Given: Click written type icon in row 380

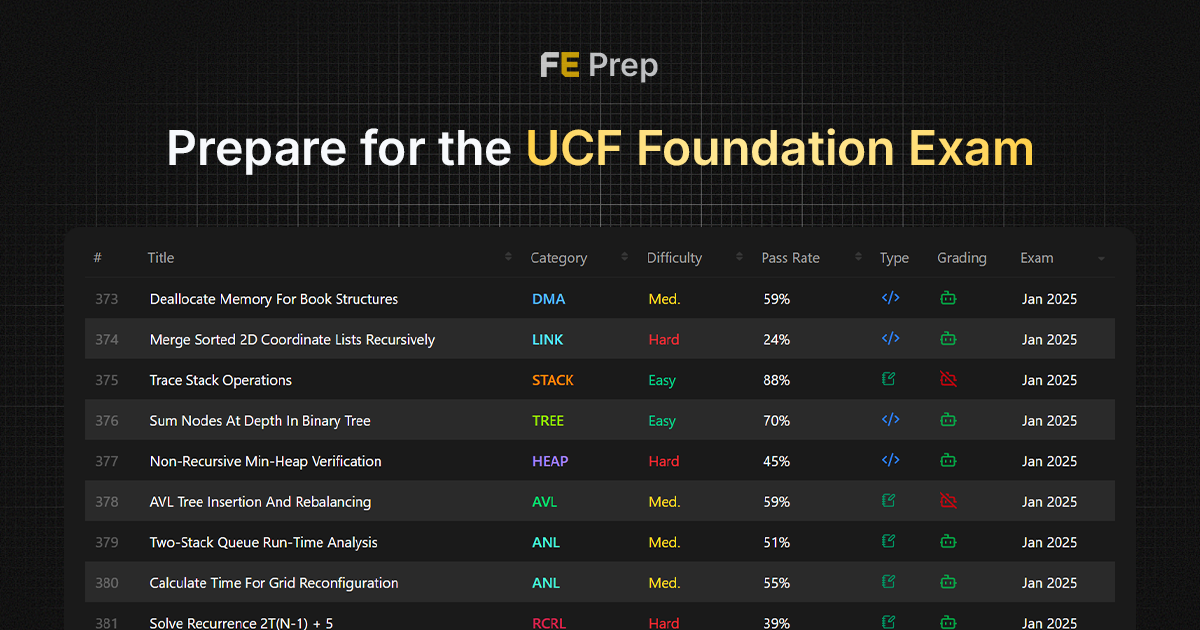Looking at the screenshot, I should coord(889,582).
